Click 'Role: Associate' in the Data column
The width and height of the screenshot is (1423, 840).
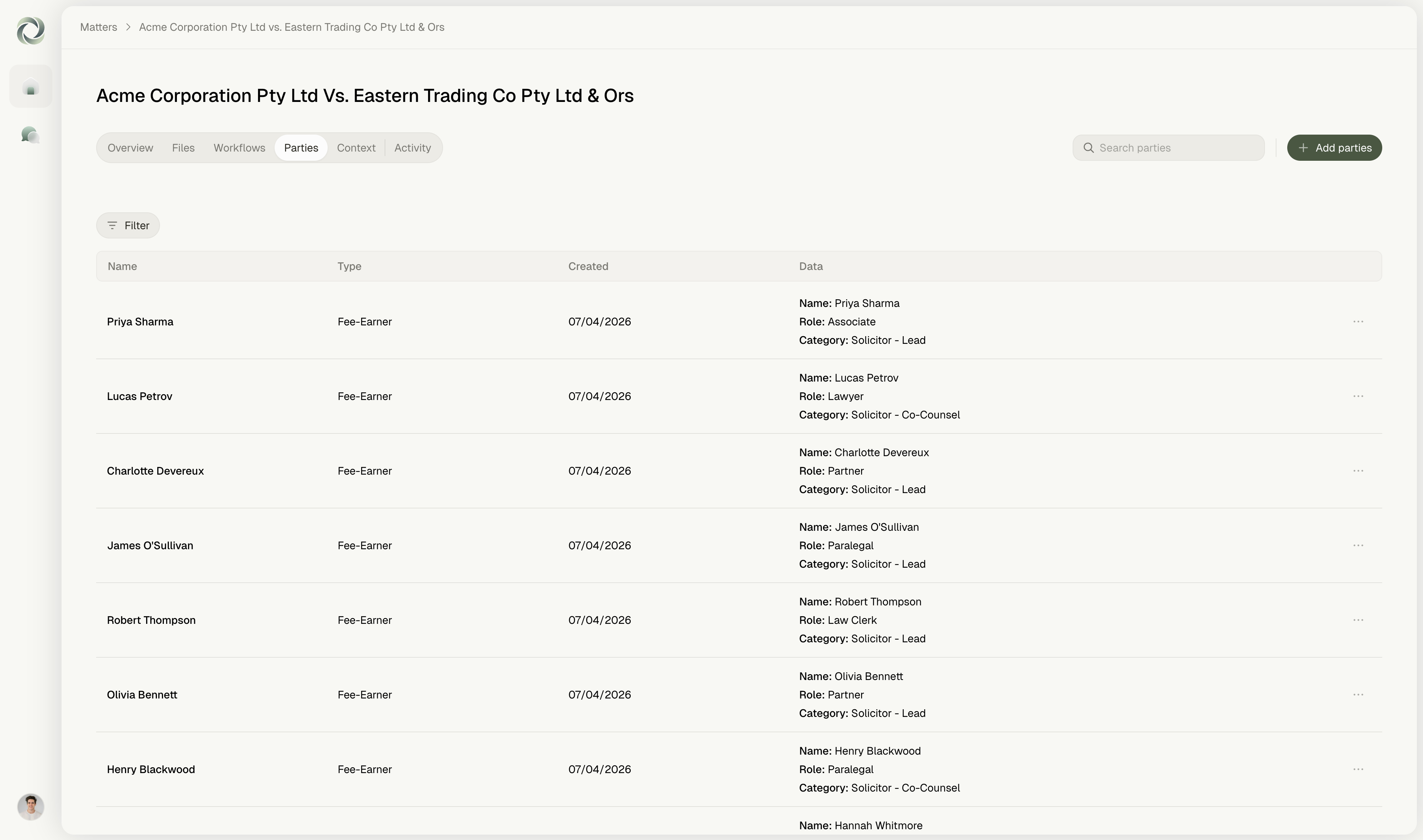click(837, 322)
